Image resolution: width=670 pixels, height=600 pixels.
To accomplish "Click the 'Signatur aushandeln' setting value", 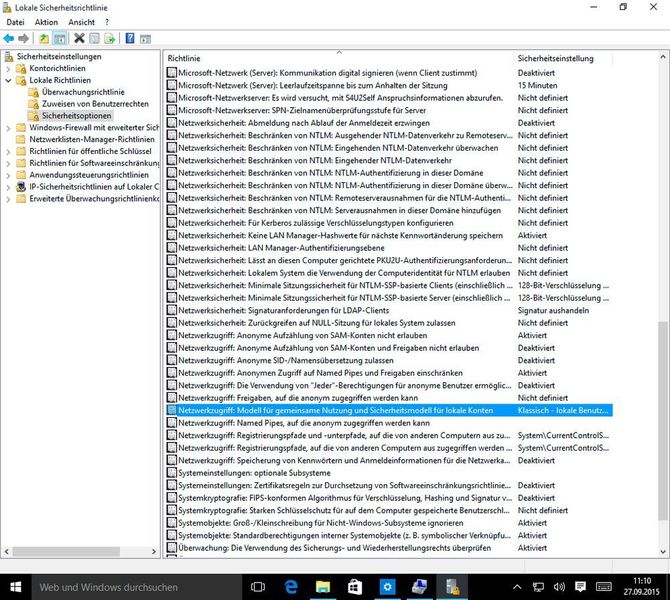I will point(553,310).
